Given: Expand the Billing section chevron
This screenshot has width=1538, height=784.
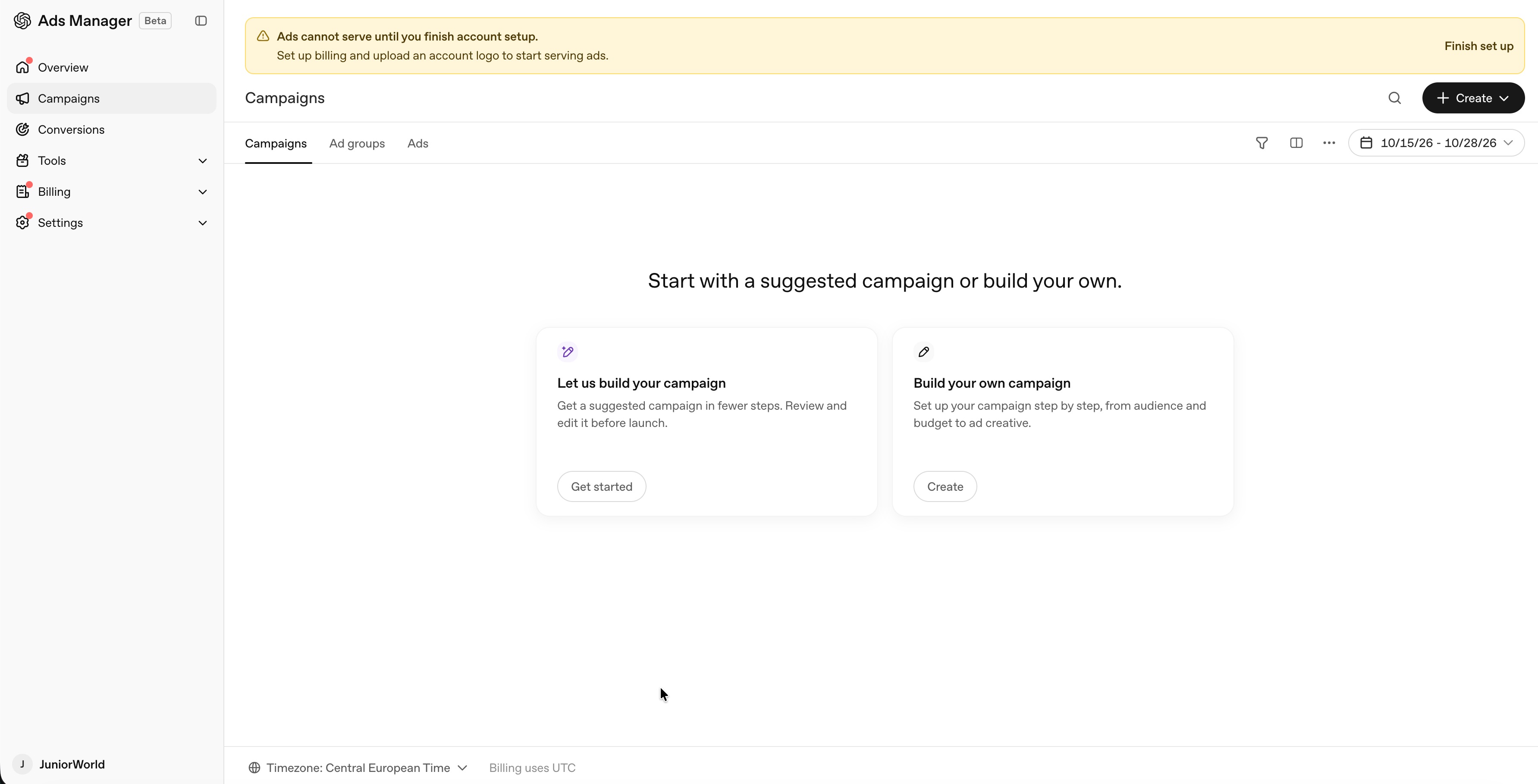Looking at the screenshot, I should coord(202,191).
